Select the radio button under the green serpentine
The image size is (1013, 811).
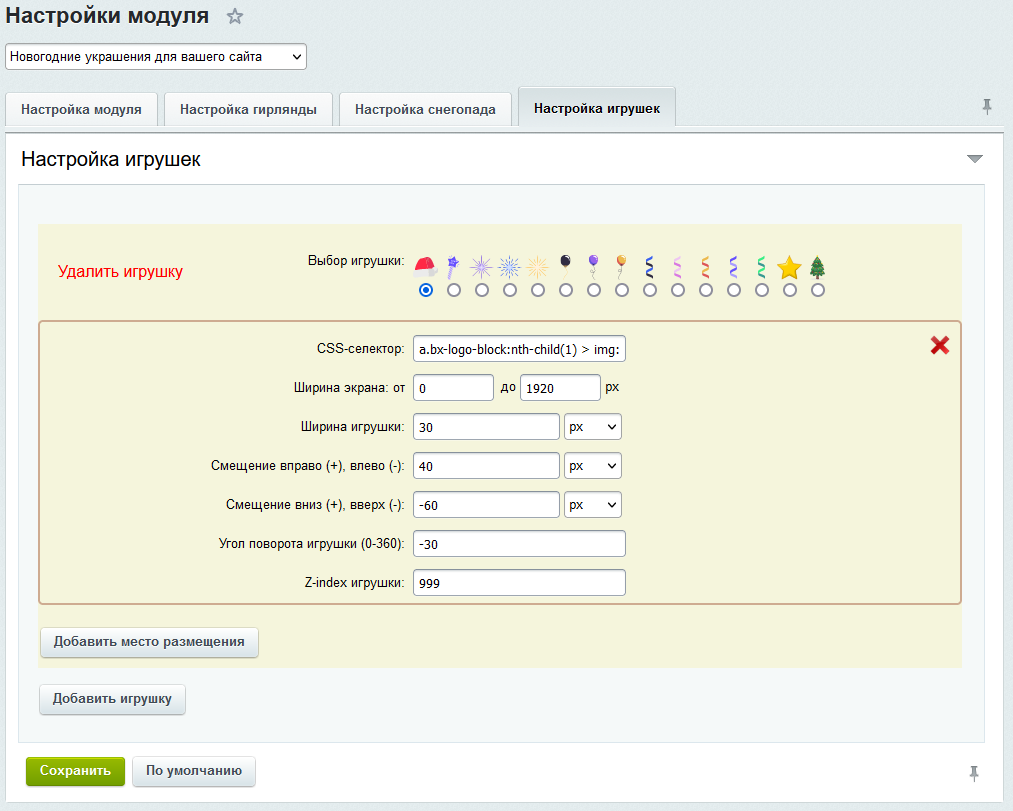(762, 290)
